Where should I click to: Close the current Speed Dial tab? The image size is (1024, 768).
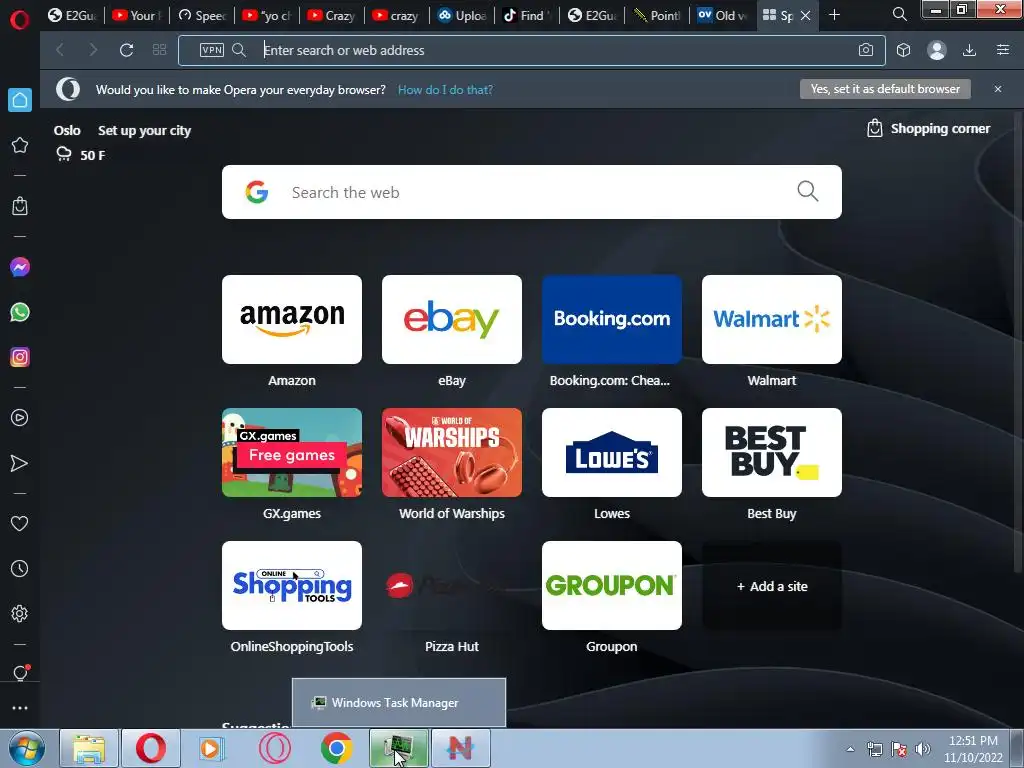point(806,15)
